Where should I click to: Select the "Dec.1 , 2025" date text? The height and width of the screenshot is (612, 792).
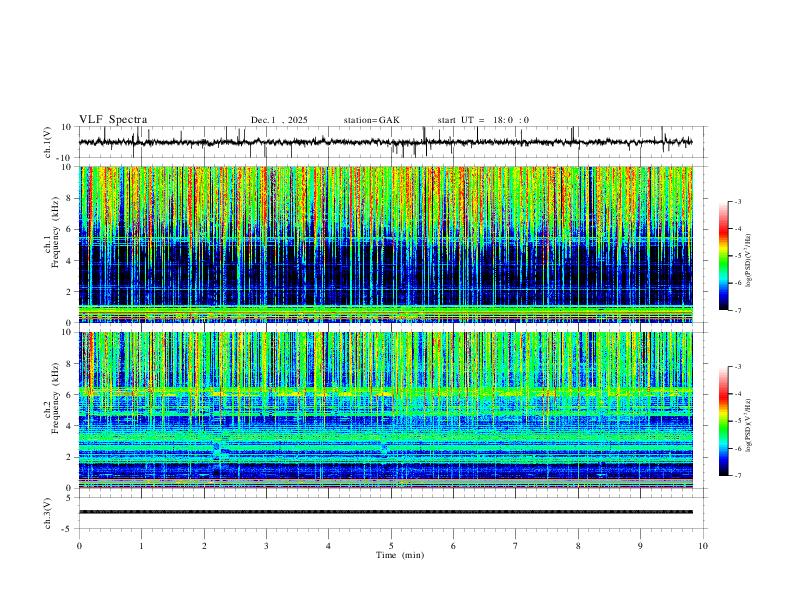coord(279,120)
